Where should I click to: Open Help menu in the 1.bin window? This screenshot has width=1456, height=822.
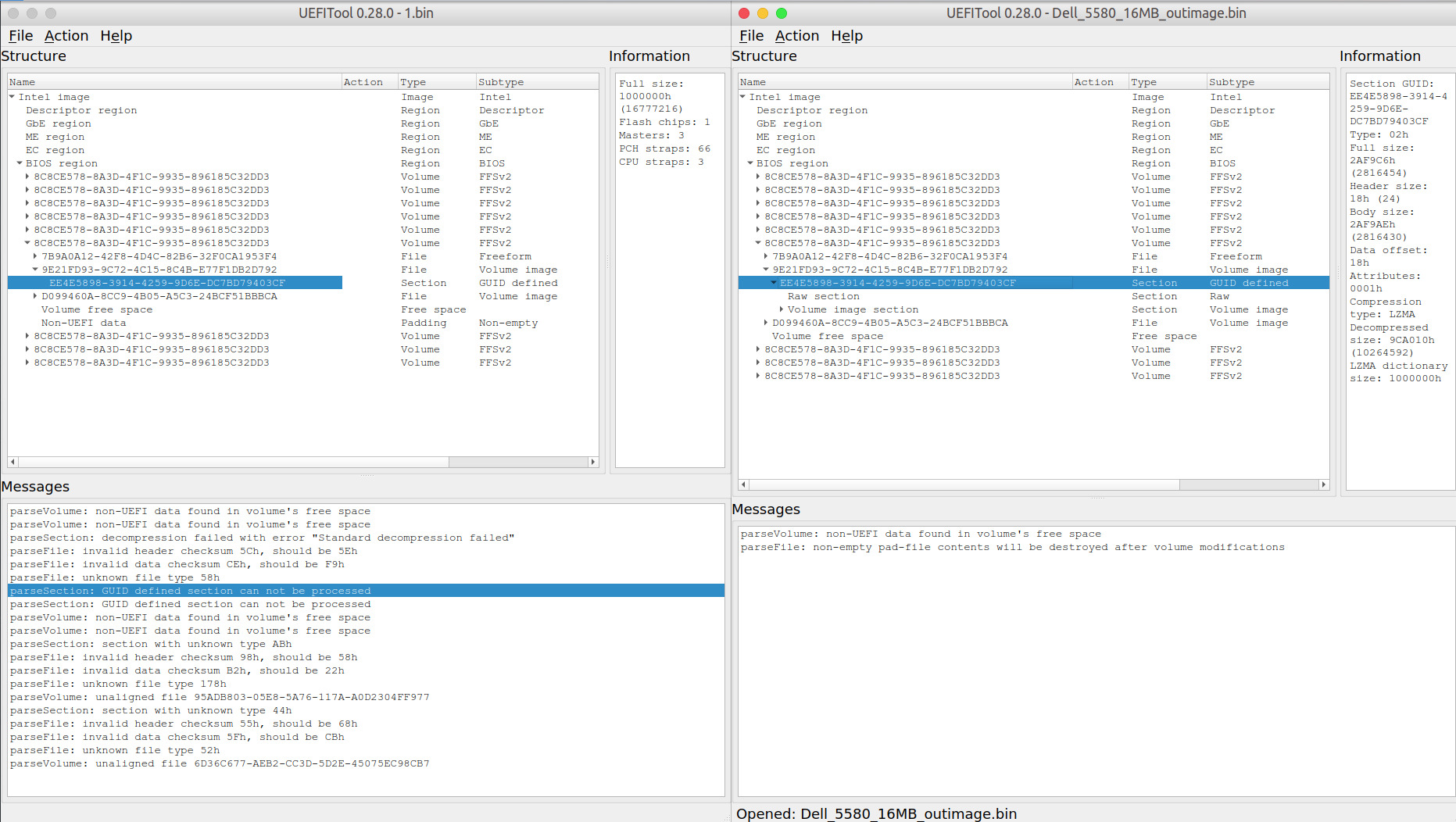coord(116,36)
